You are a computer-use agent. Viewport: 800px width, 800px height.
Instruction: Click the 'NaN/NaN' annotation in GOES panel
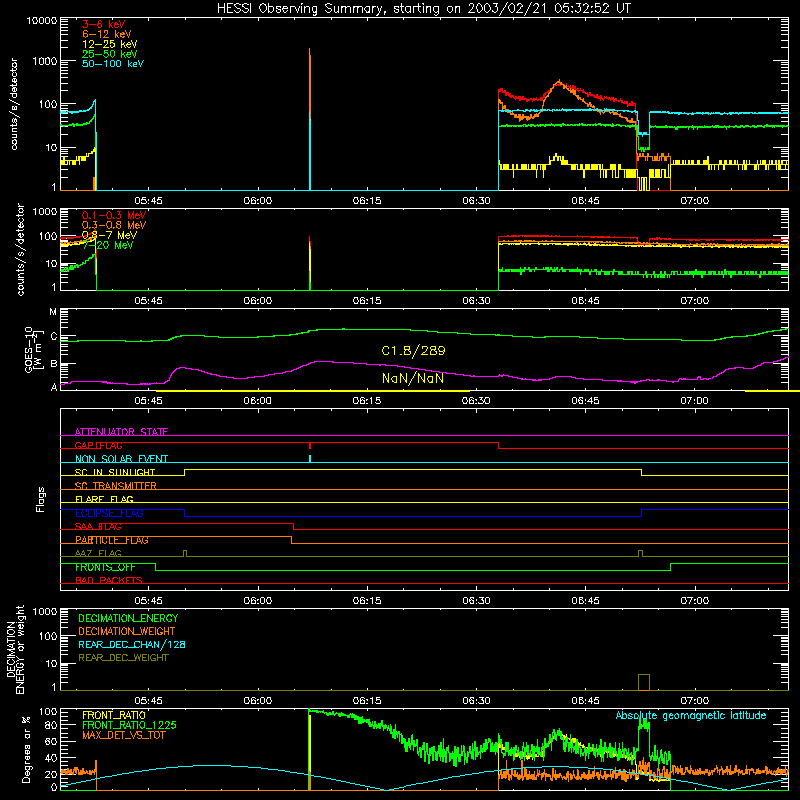point(413,378)
